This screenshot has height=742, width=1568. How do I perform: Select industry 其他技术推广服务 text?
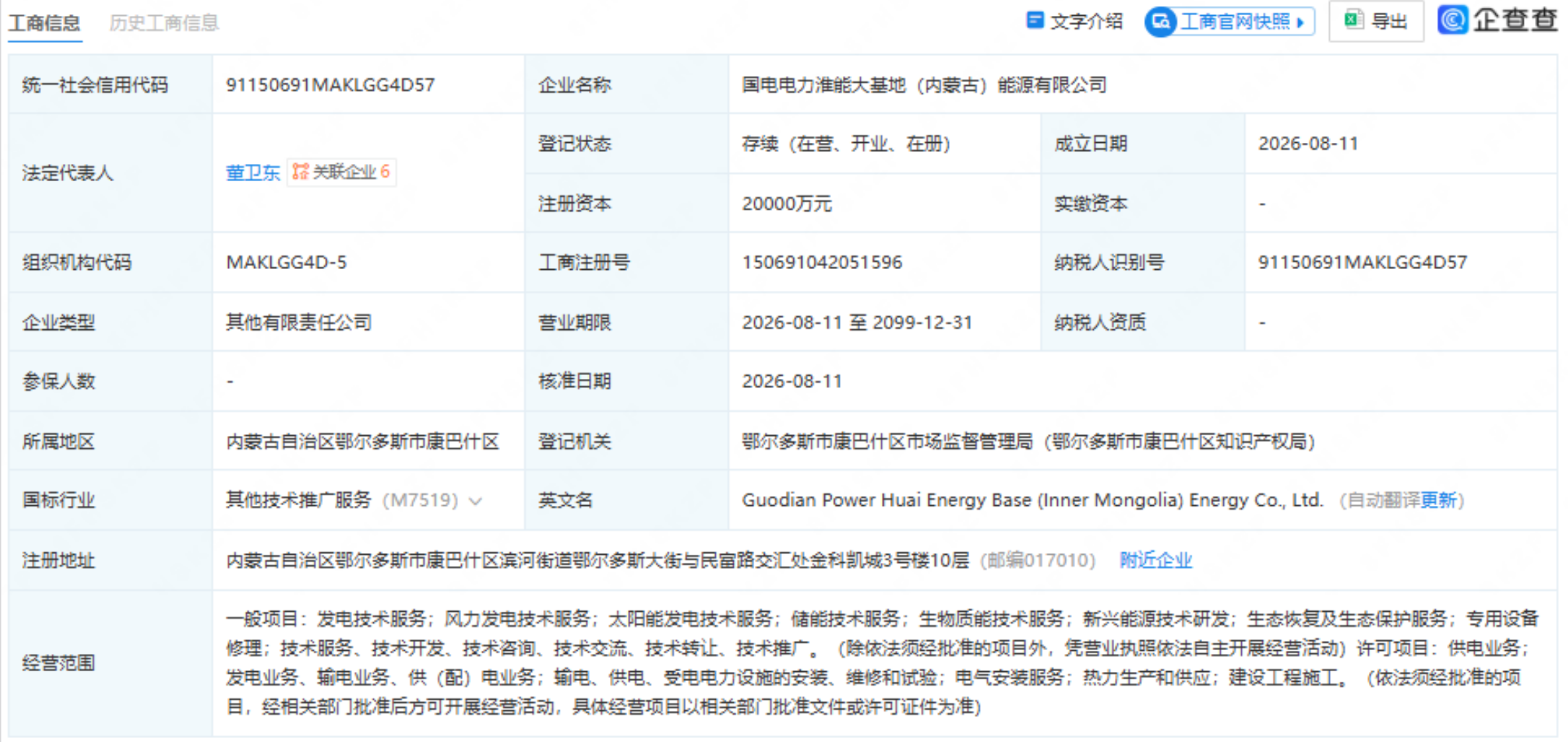(x=298, y=501)
